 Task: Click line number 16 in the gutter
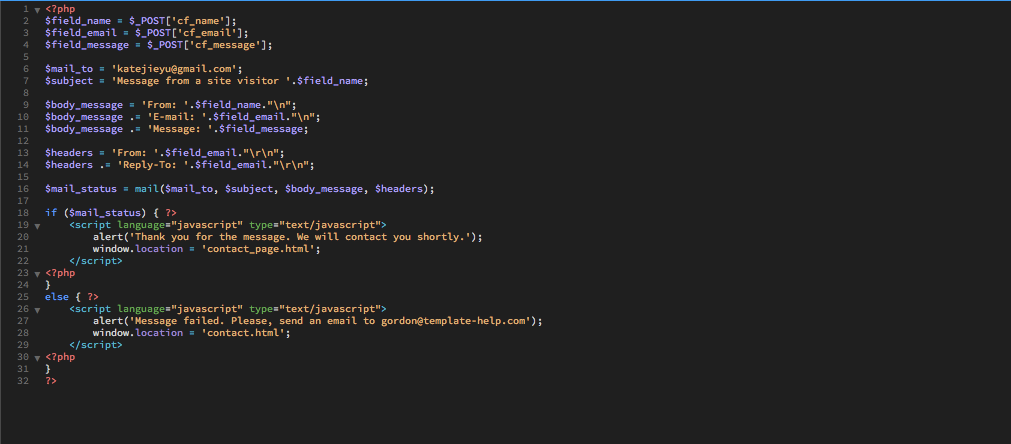[23, 189]
